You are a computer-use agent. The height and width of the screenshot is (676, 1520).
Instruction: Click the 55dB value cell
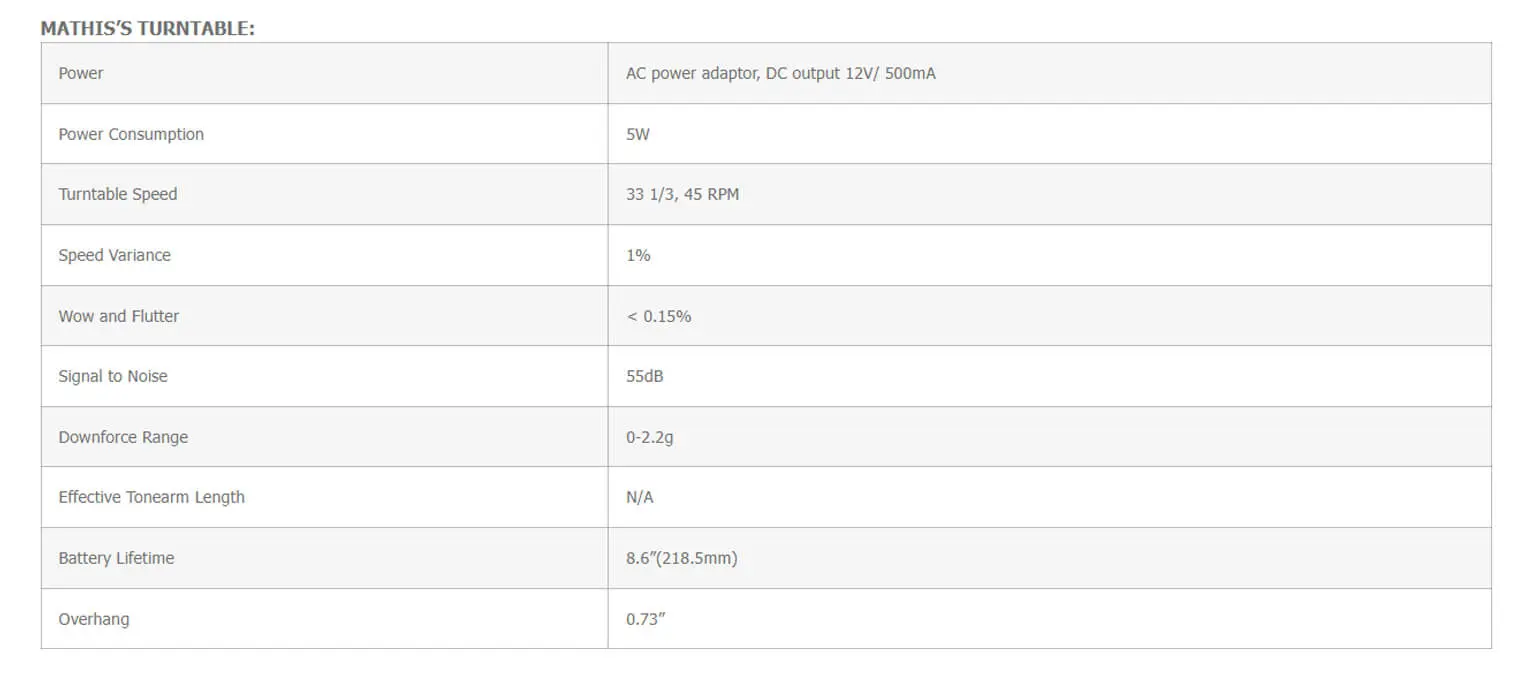click(1049, 376)
